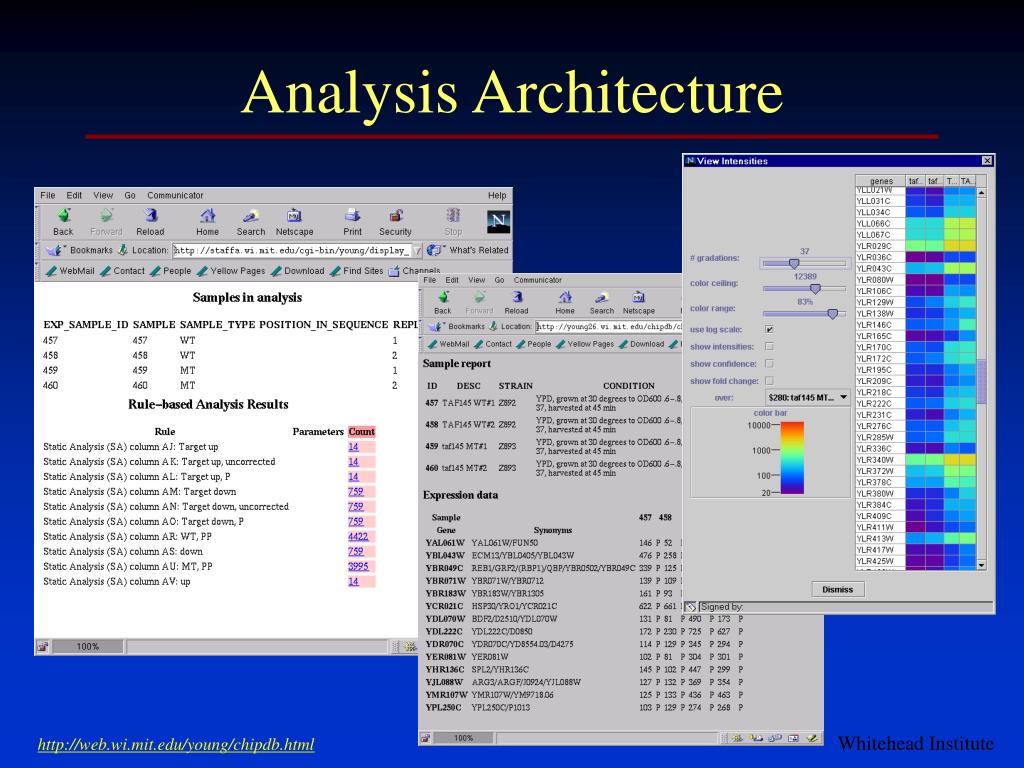Enable the show intensities checkbox
Viewport: 1024px width, 768px height.
pyautogui.click(x=769, y=347)
